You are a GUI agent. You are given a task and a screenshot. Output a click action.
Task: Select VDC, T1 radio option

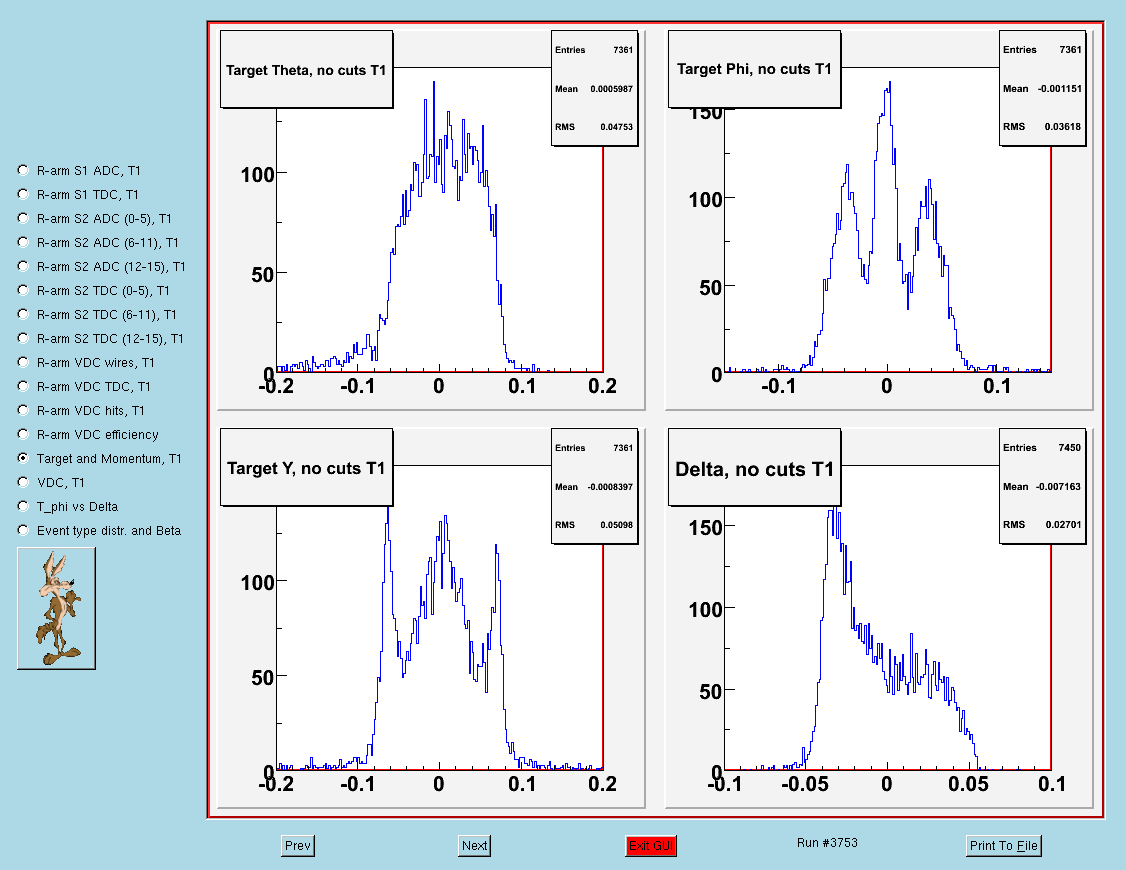[23, 482]
